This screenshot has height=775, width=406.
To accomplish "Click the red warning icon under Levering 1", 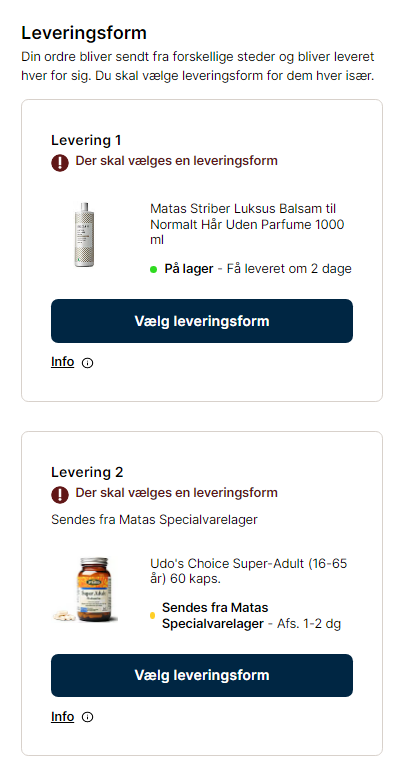I will point(60,163).
